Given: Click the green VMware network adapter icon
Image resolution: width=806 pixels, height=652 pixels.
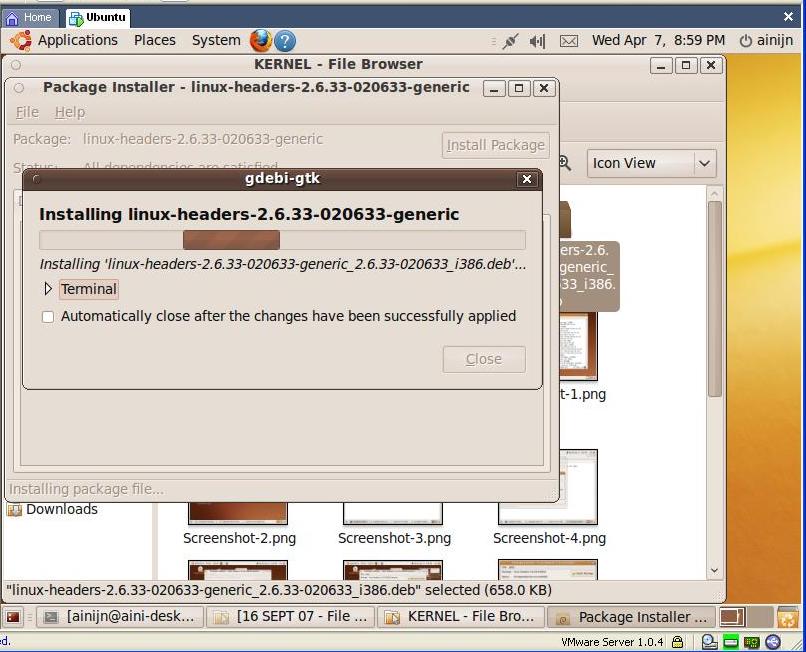Looking at the screenshot, I should (x=730, y=642).
